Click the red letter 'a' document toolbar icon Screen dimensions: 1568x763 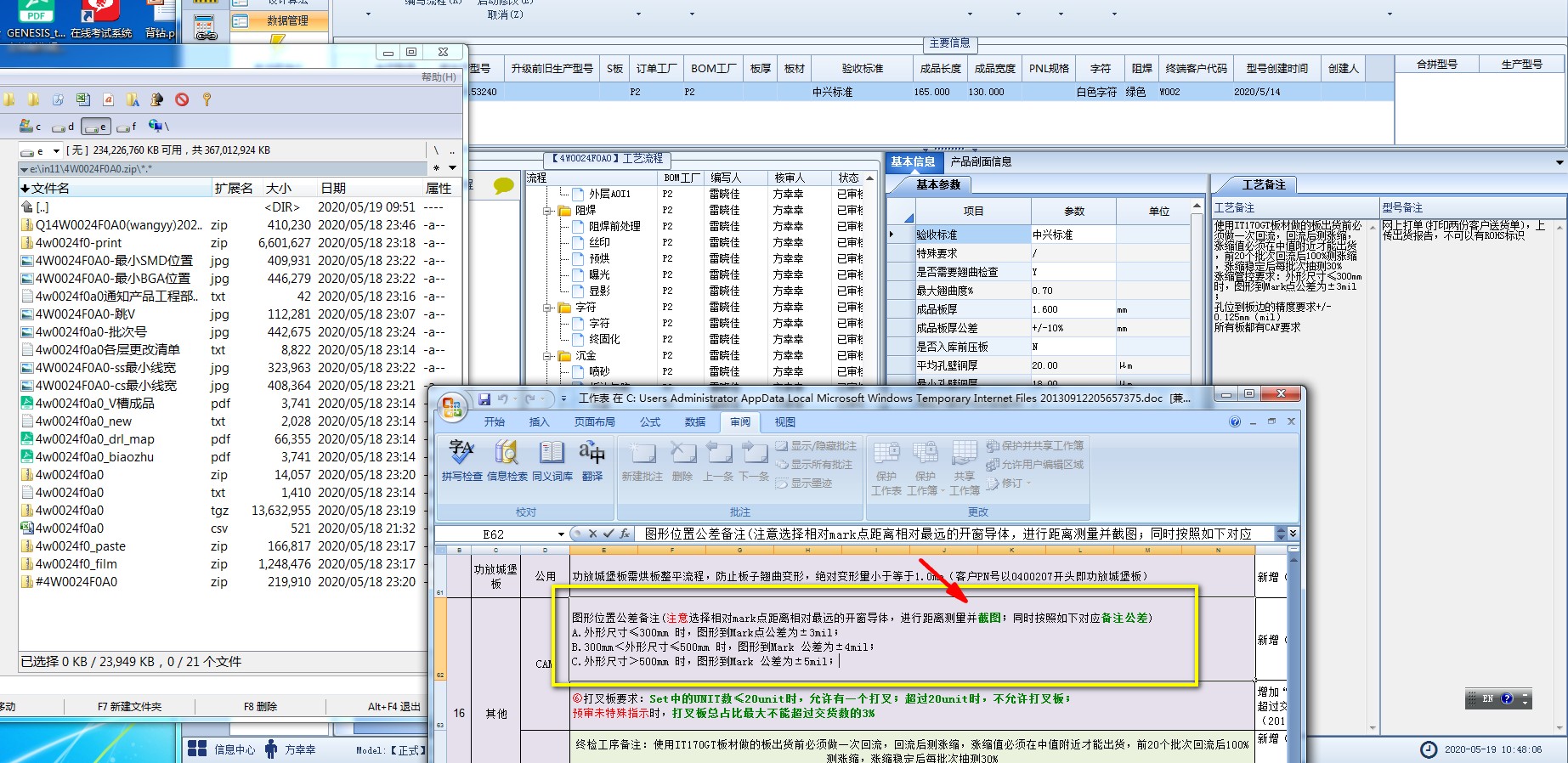tap(108, 99)
